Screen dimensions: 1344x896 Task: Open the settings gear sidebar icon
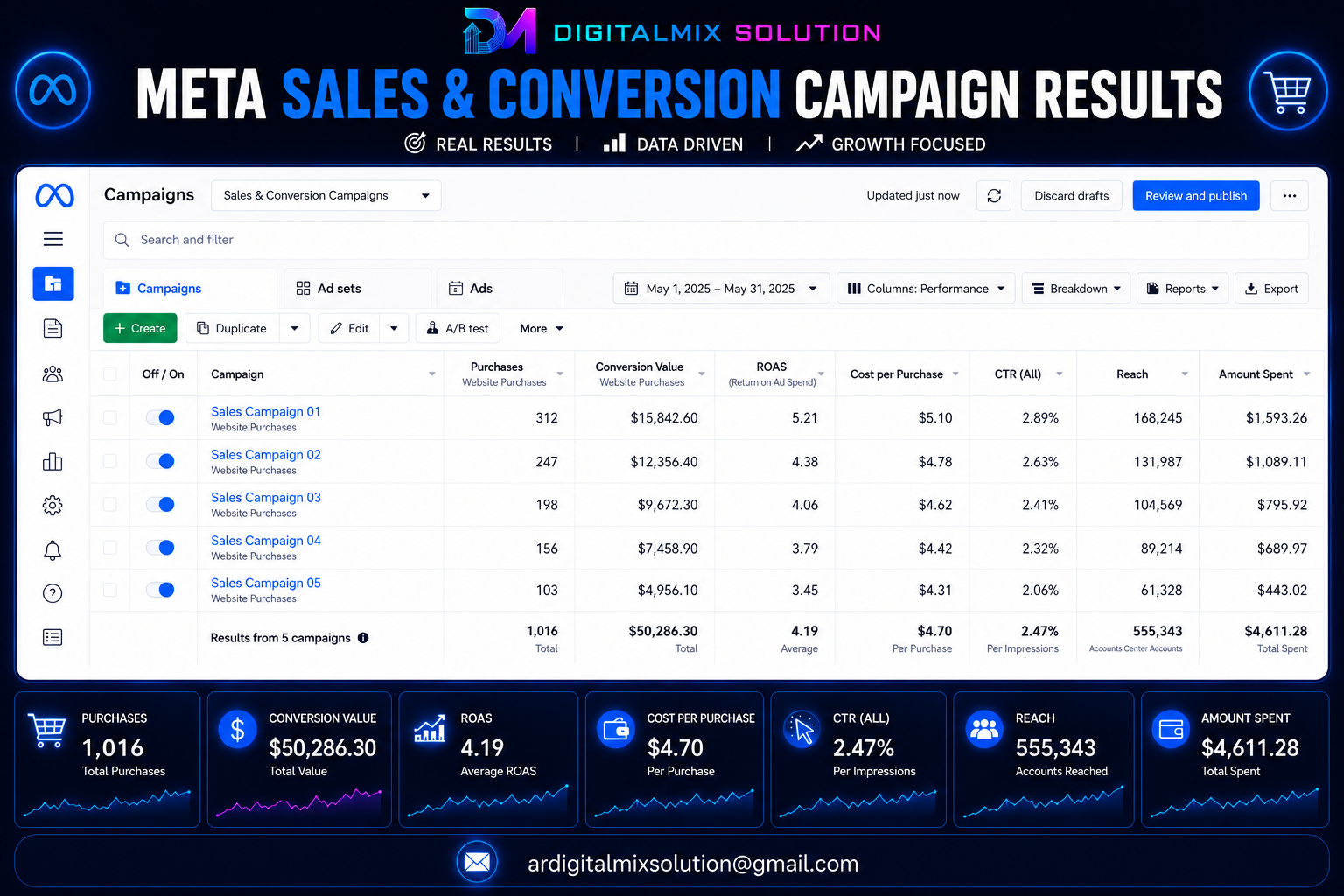click(x=52, y=505)
